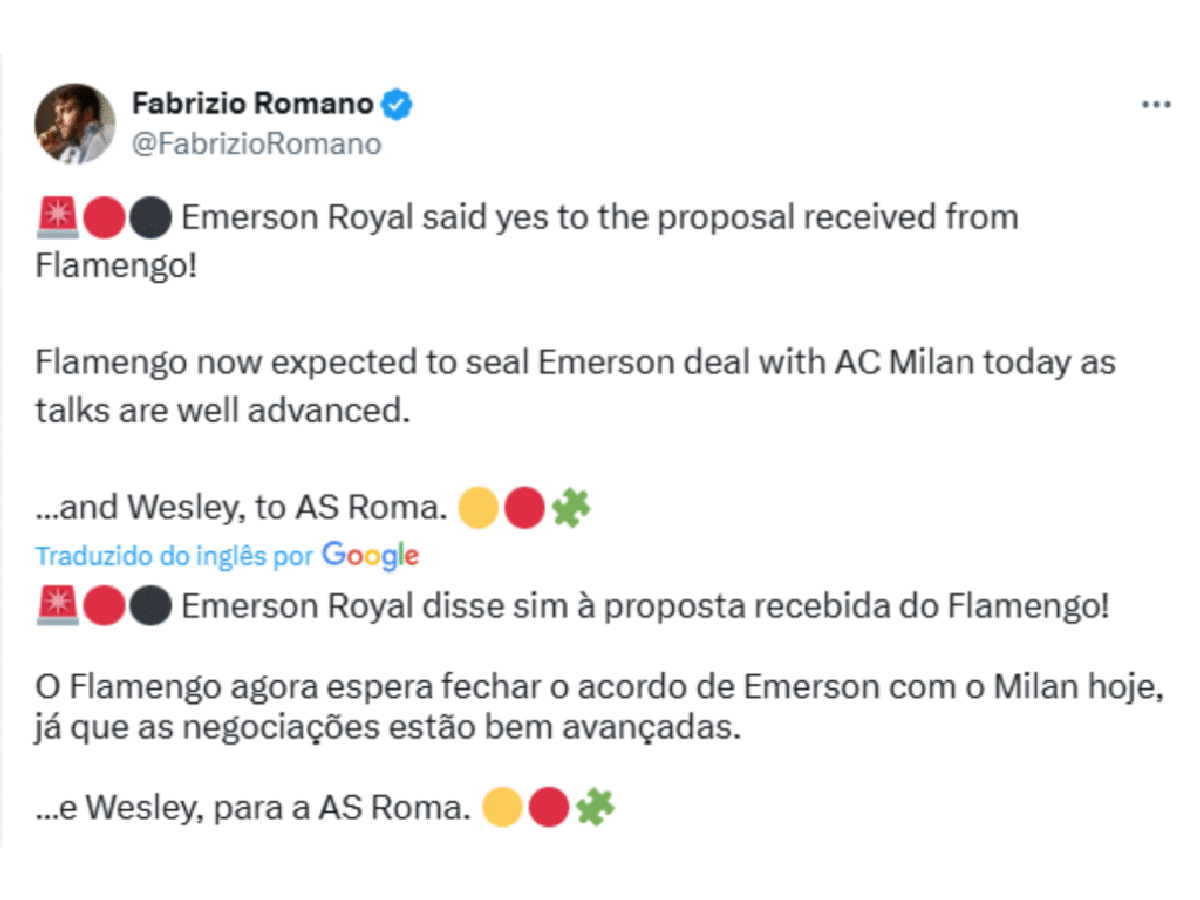The width and height of the screenshot is (1200, 900).
Task: Click the black circle emoji before "Emerson Royal said"
Action: [x=151, y=217]
